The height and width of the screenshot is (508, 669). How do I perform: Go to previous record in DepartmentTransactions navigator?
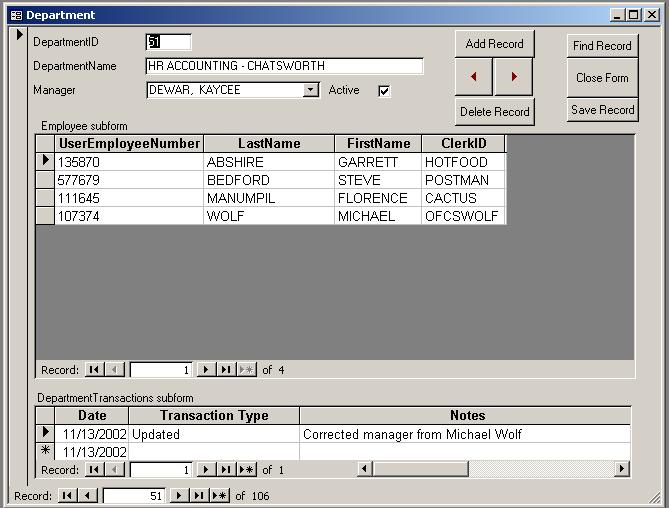pyautogui.click(x=114, y=470)
